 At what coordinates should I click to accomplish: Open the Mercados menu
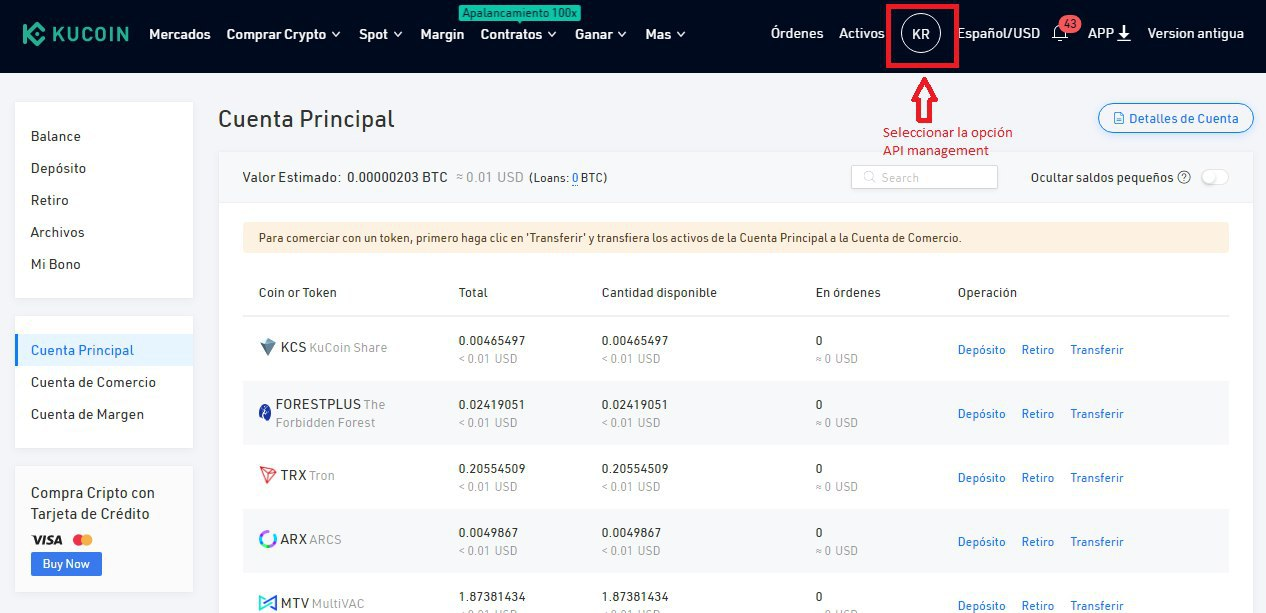[x=180, y=34]
